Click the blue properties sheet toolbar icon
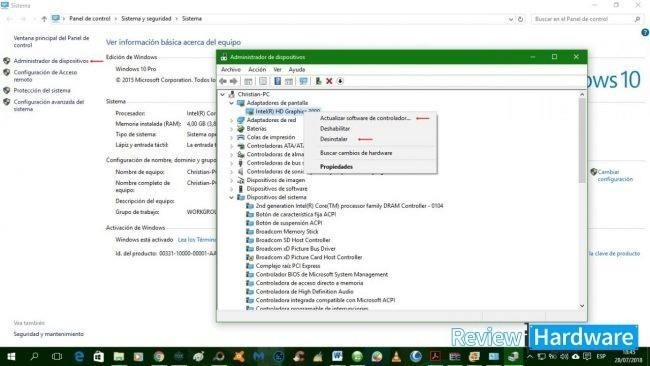The height and width of the screenshot is (366, 650). point(277,81)
